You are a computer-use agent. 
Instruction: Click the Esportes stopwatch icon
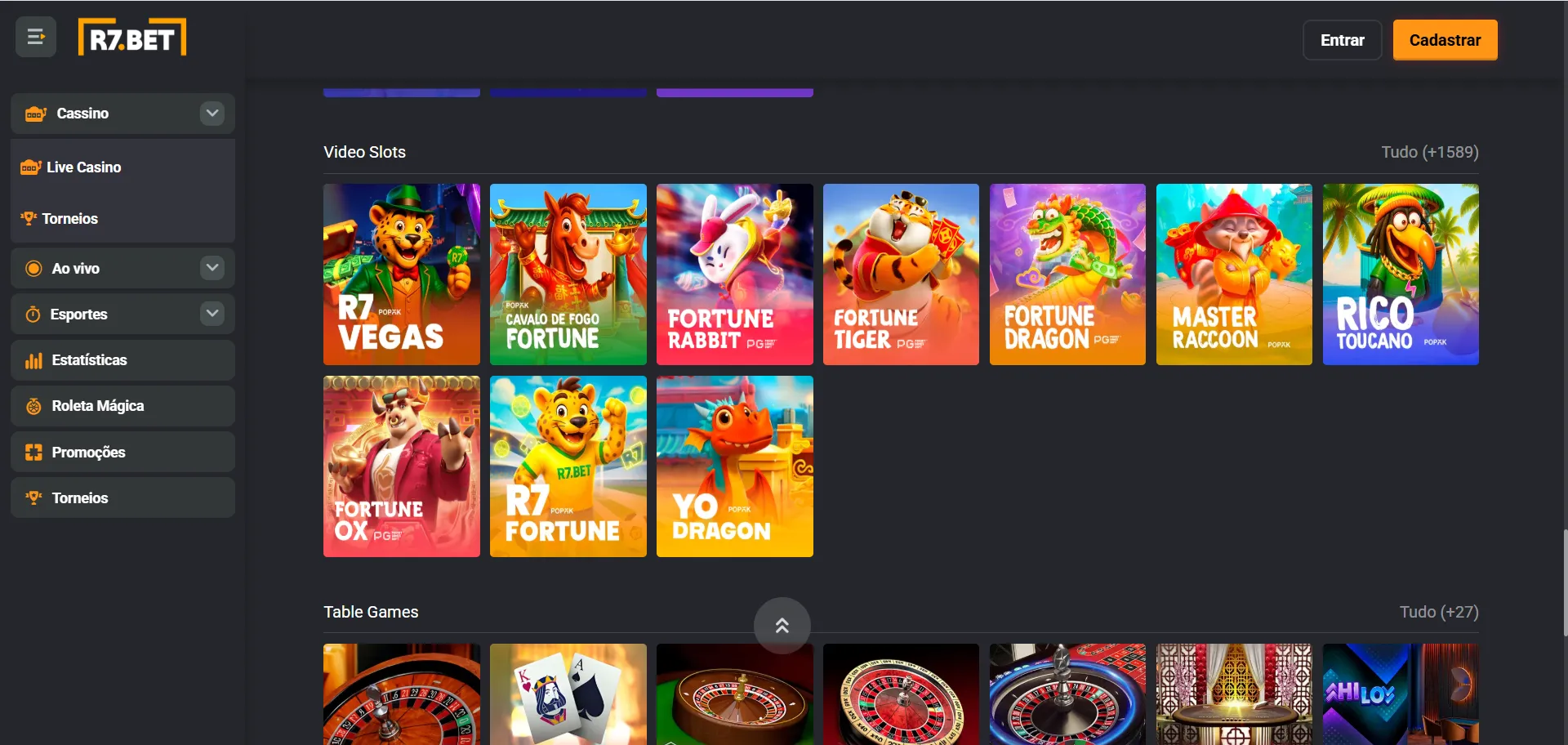tap(33, 315)
